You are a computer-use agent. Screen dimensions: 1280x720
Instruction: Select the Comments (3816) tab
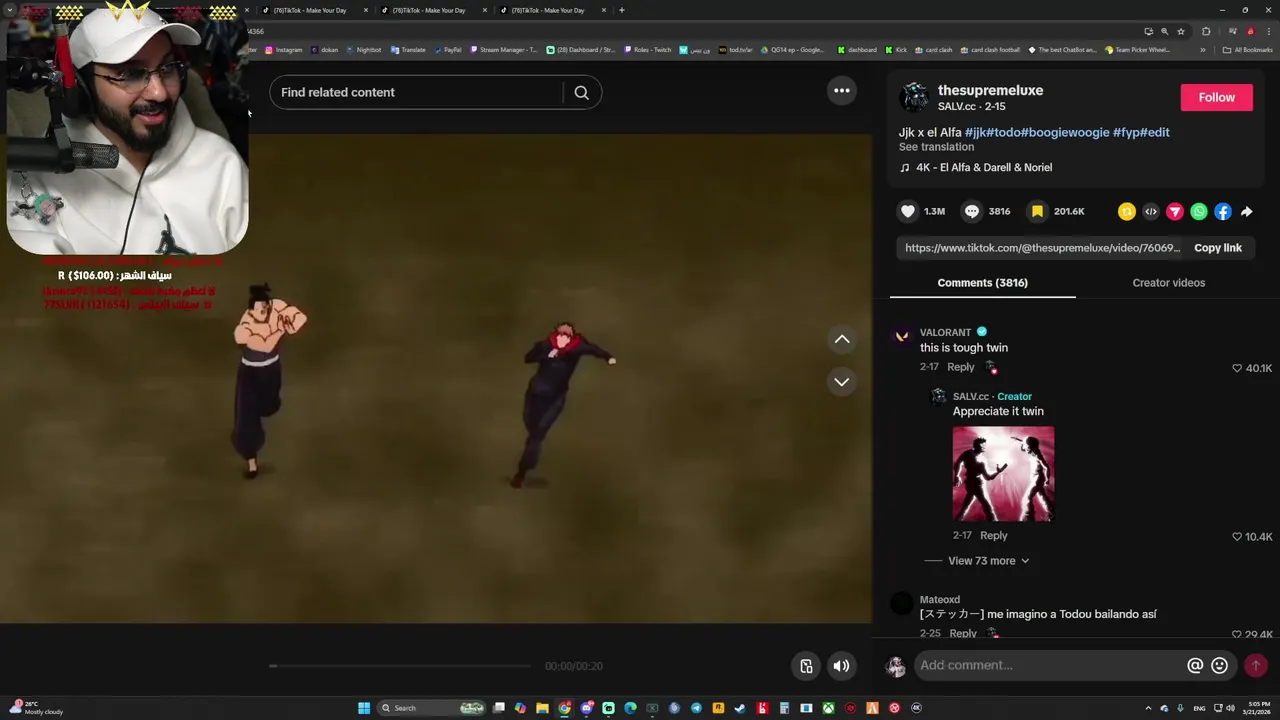tap(982, 283)
